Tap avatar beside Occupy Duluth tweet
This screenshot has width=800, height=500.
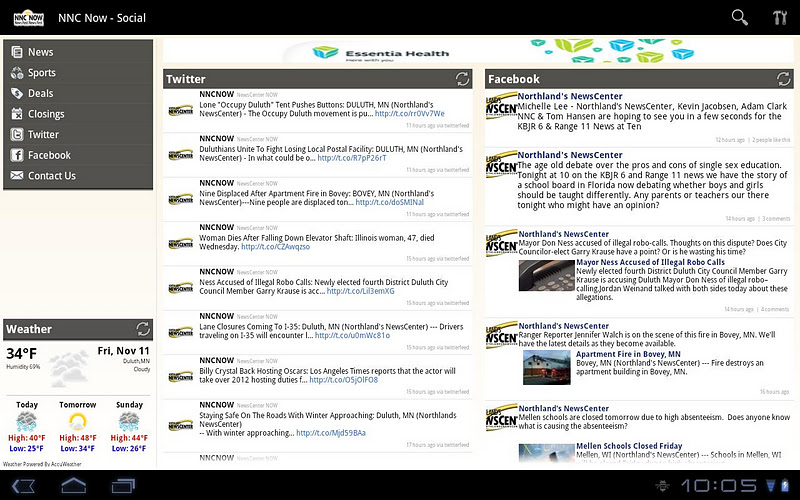coord(181,110)
